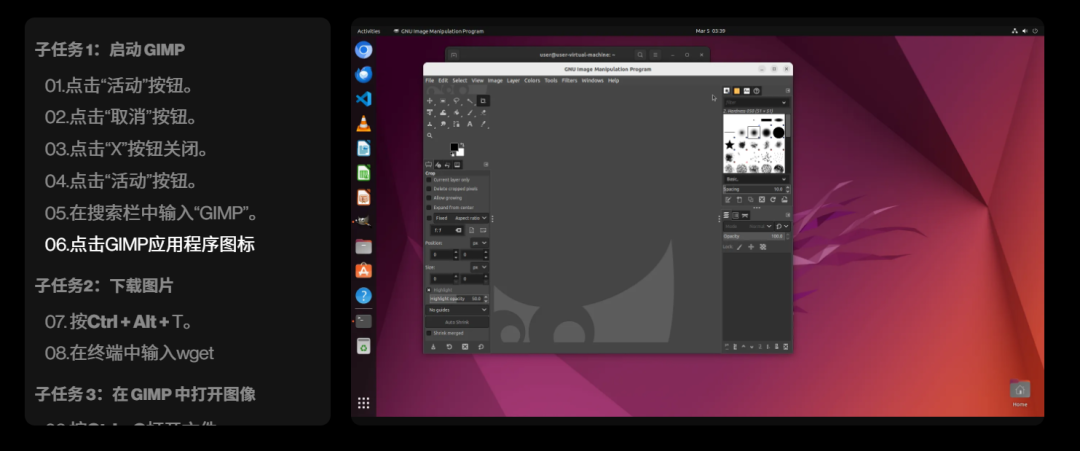Click the delete tool preset icon
The image size is (1080, 451).
[x=465, y=346]
